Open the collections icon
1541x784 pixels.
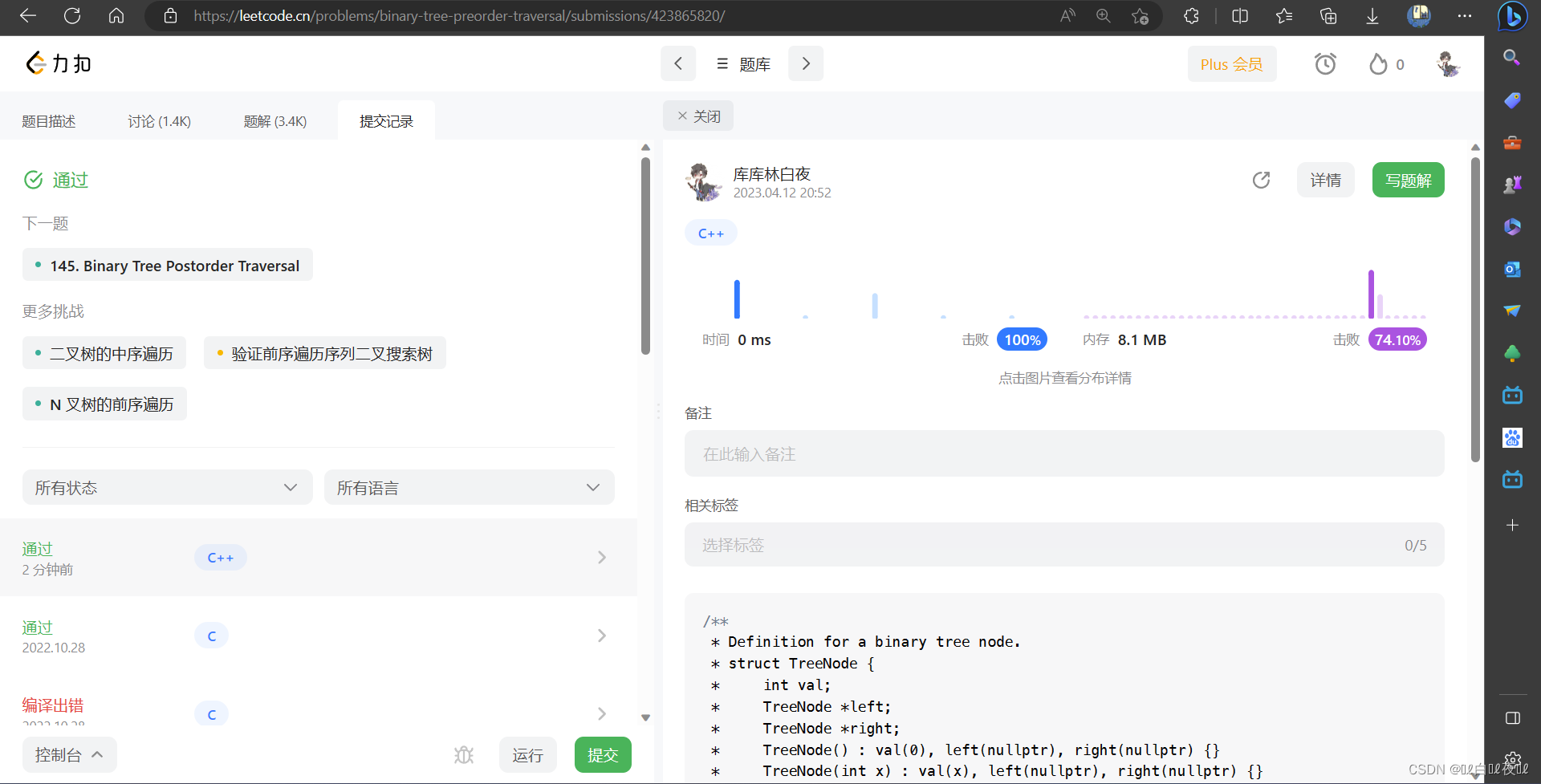coord(1328,16)
